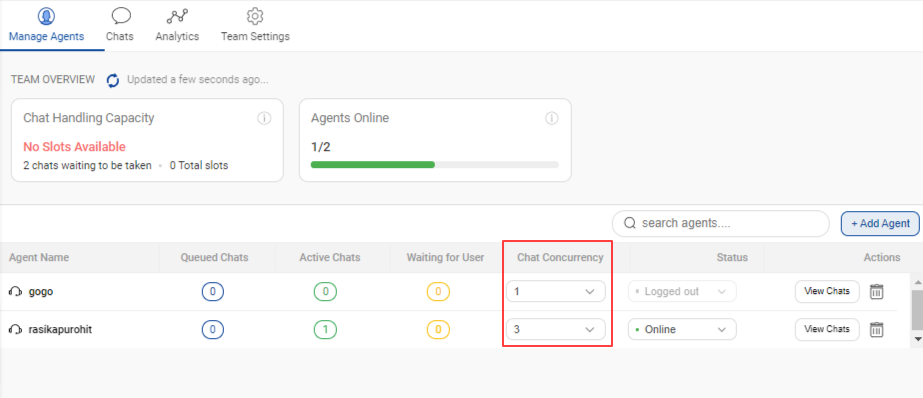Click the Agents Online progress bar
Screen dimensions: 923x398
434,164
